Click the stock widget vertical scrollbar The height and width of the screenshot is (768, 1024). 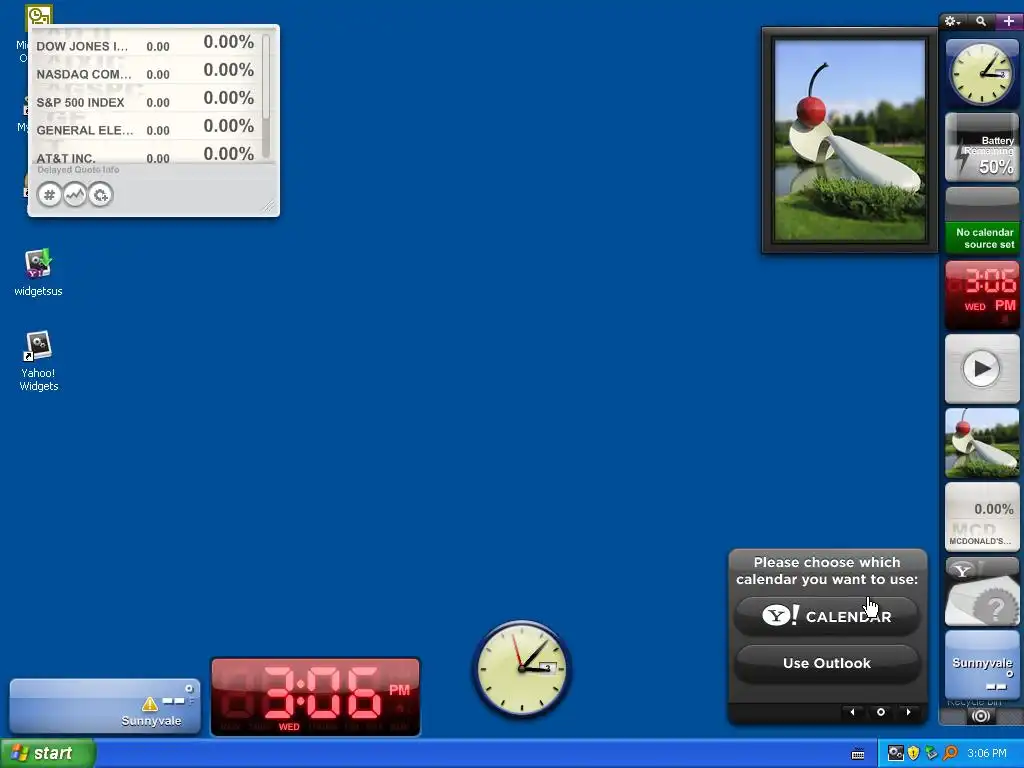266,96
